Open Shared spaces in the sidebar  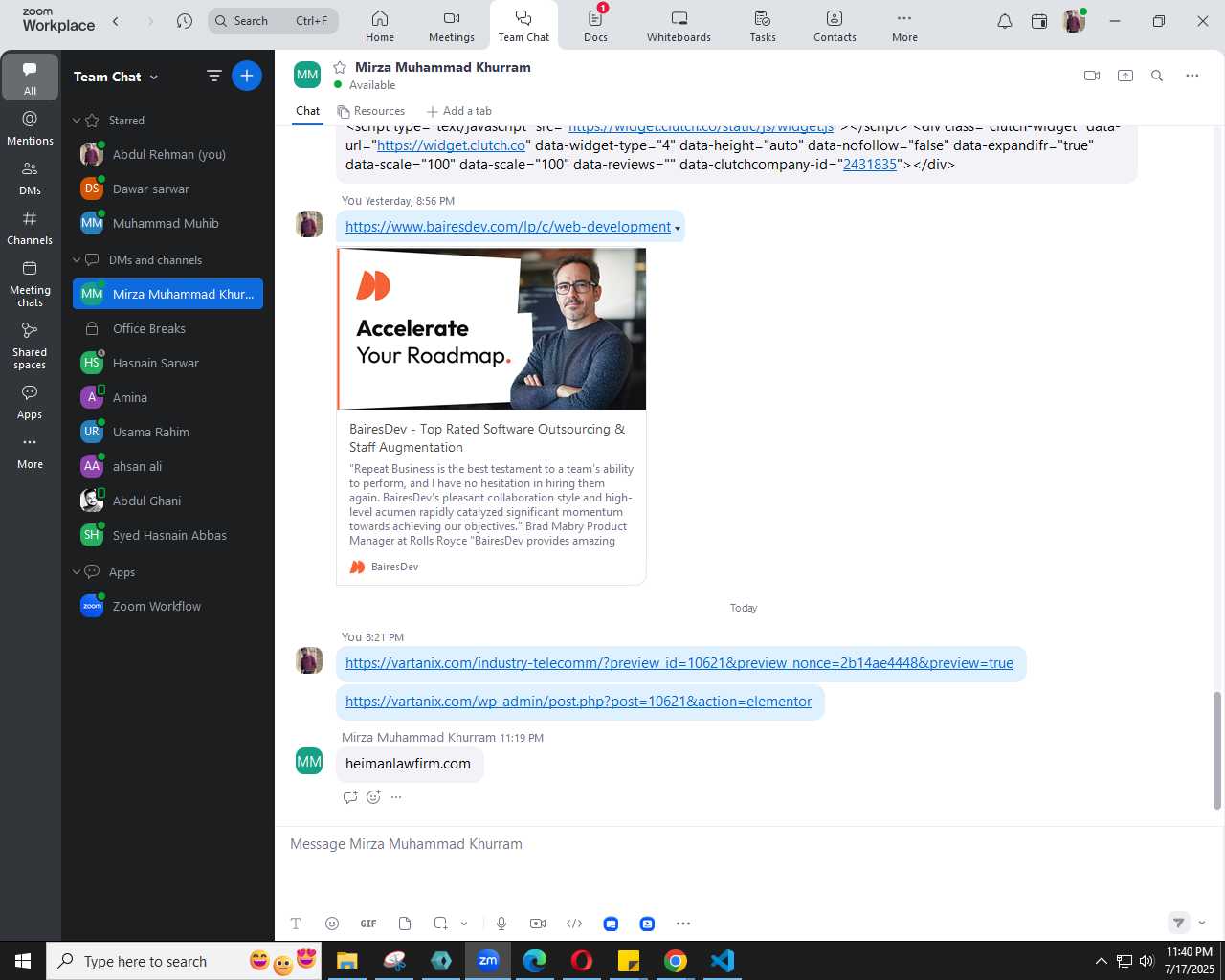coord(30,345)
